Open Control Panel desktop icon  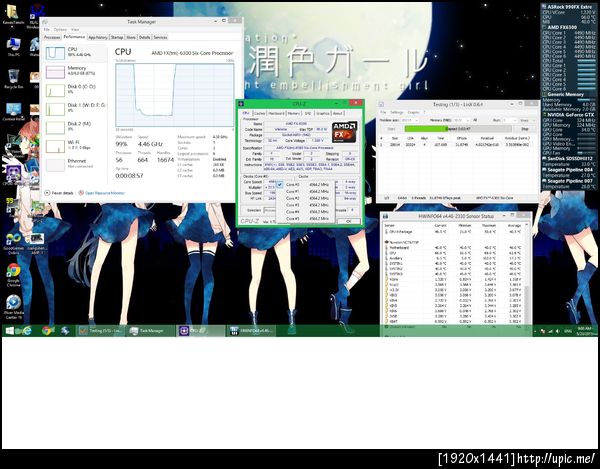13,111
